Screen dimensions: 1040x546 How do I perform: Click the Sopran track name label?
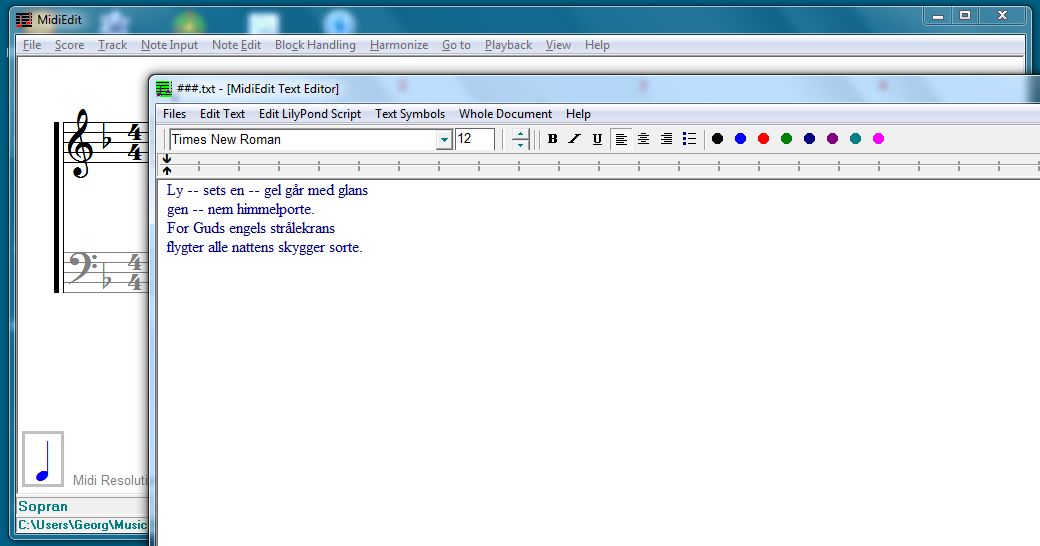[x=43, y=506]
